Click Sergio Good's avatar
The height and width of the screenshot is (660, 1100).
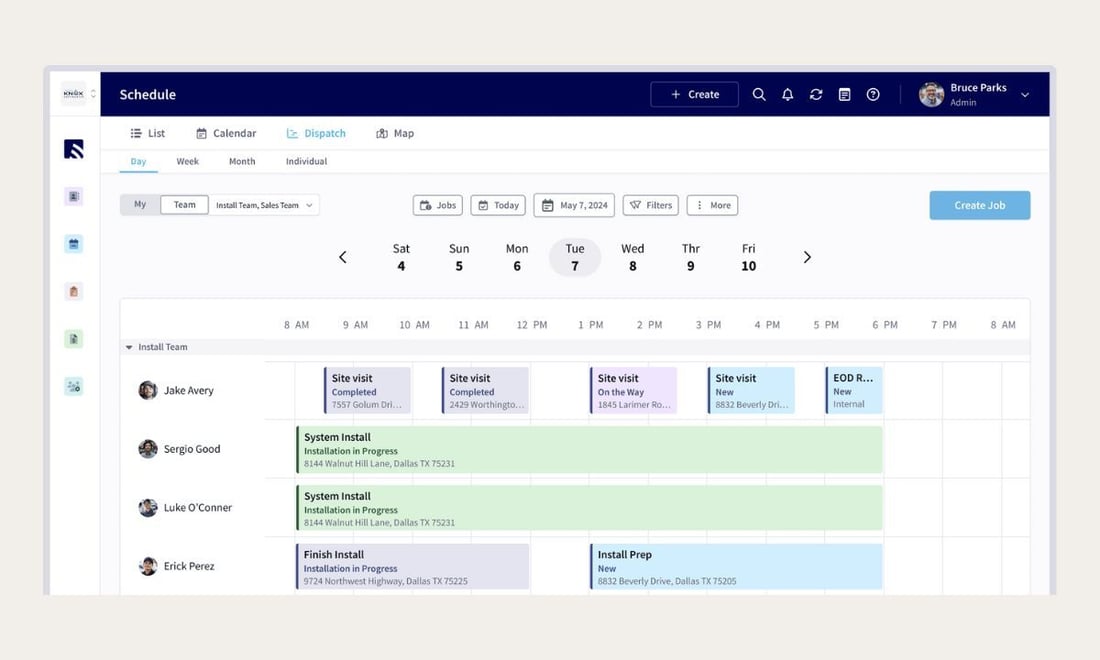click(147, 448)
